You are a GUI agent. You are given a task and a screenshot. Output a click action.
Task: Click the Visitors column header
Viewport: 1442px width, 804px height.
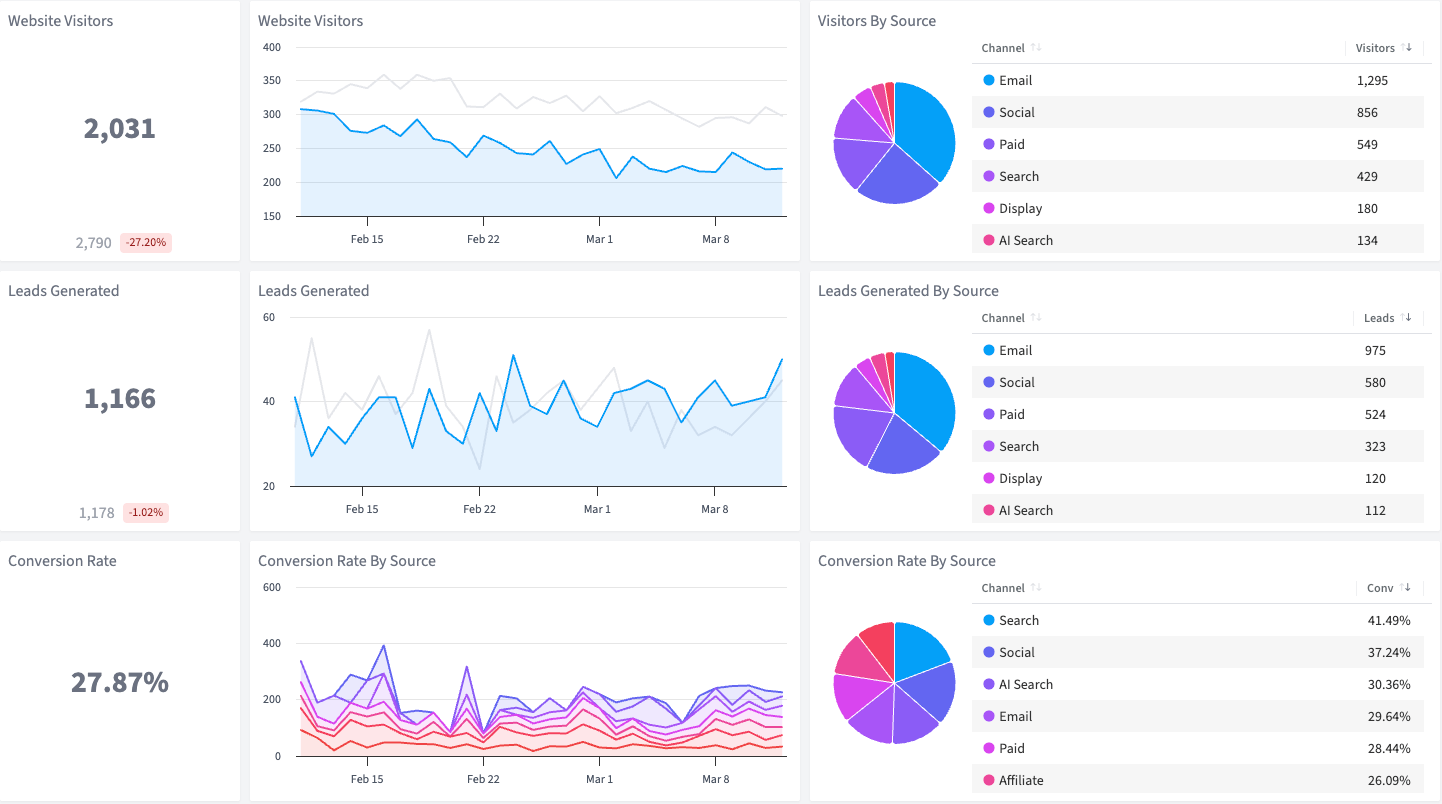click(1375, 48)
